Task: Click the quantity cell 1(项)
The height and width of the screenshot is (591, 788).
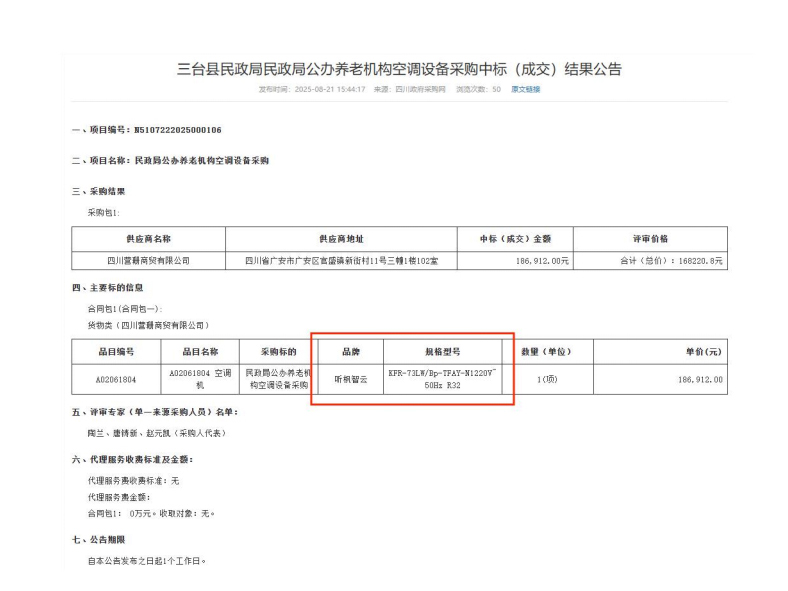Action: point(547,379)
